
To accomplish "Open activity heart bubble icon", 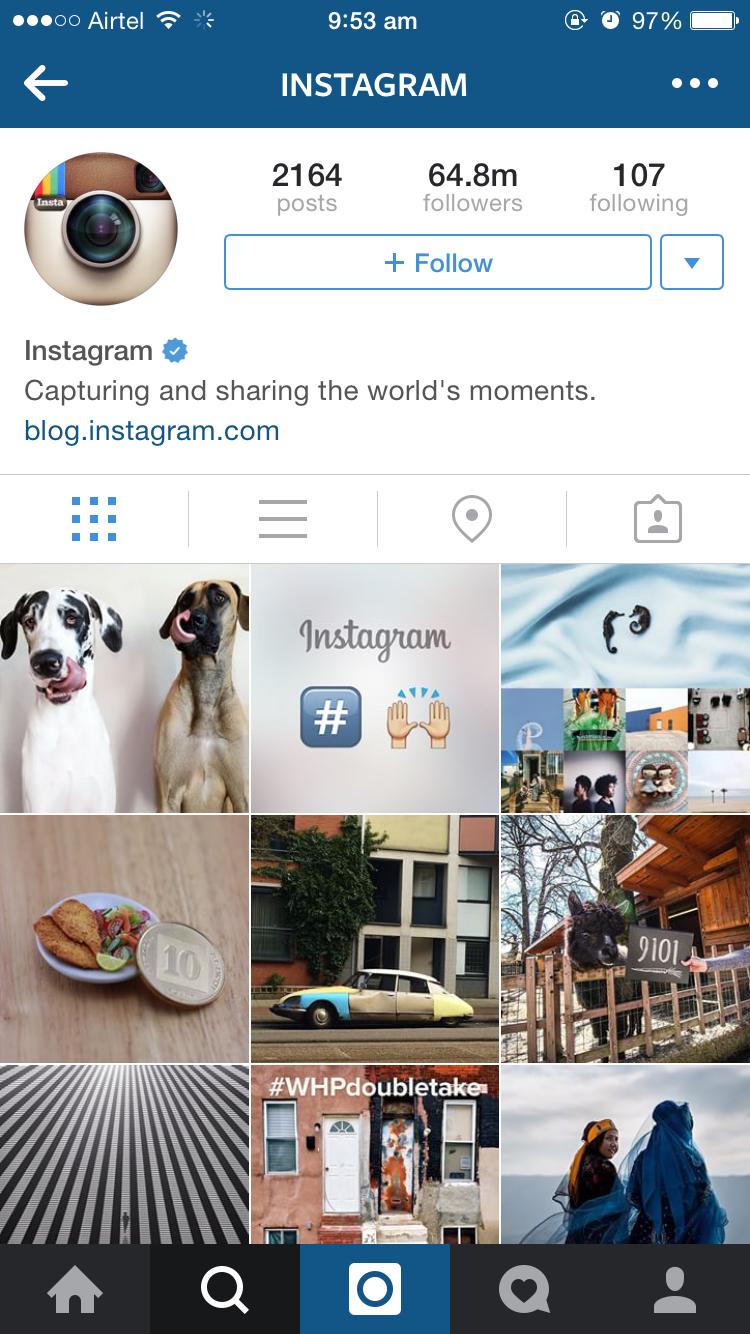I will point(525,1289).
